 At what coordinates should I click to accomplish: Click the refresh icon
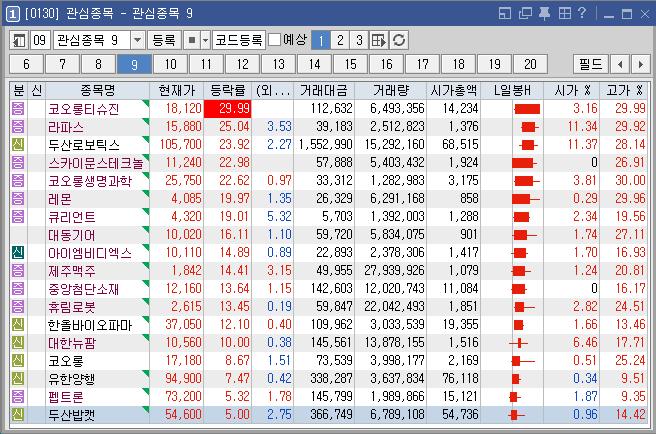(x=399, y=41)
